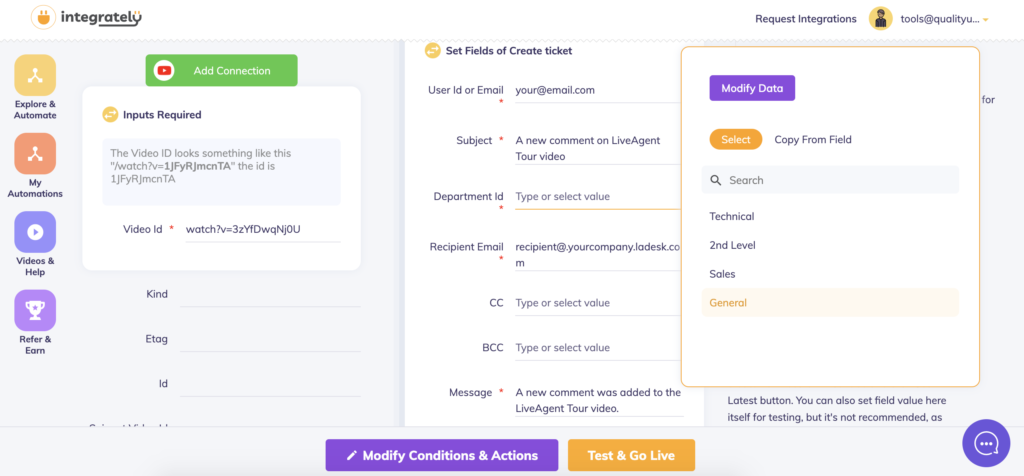Click the Etag field line

pos(270,340)
